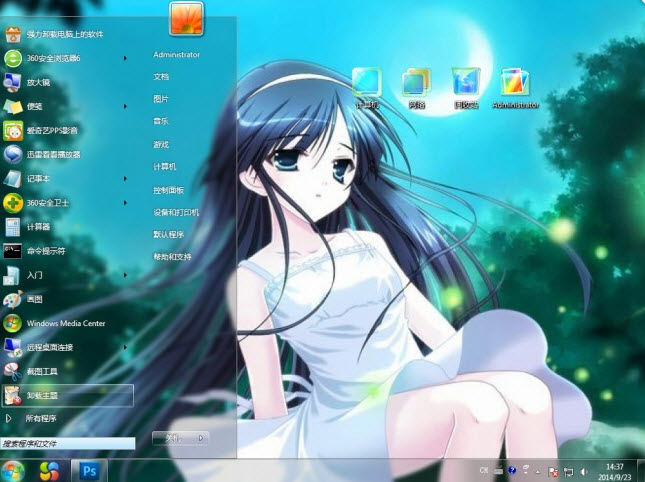
Task: Click the 搜索程序和文件 search box
Action: [66, 442]
